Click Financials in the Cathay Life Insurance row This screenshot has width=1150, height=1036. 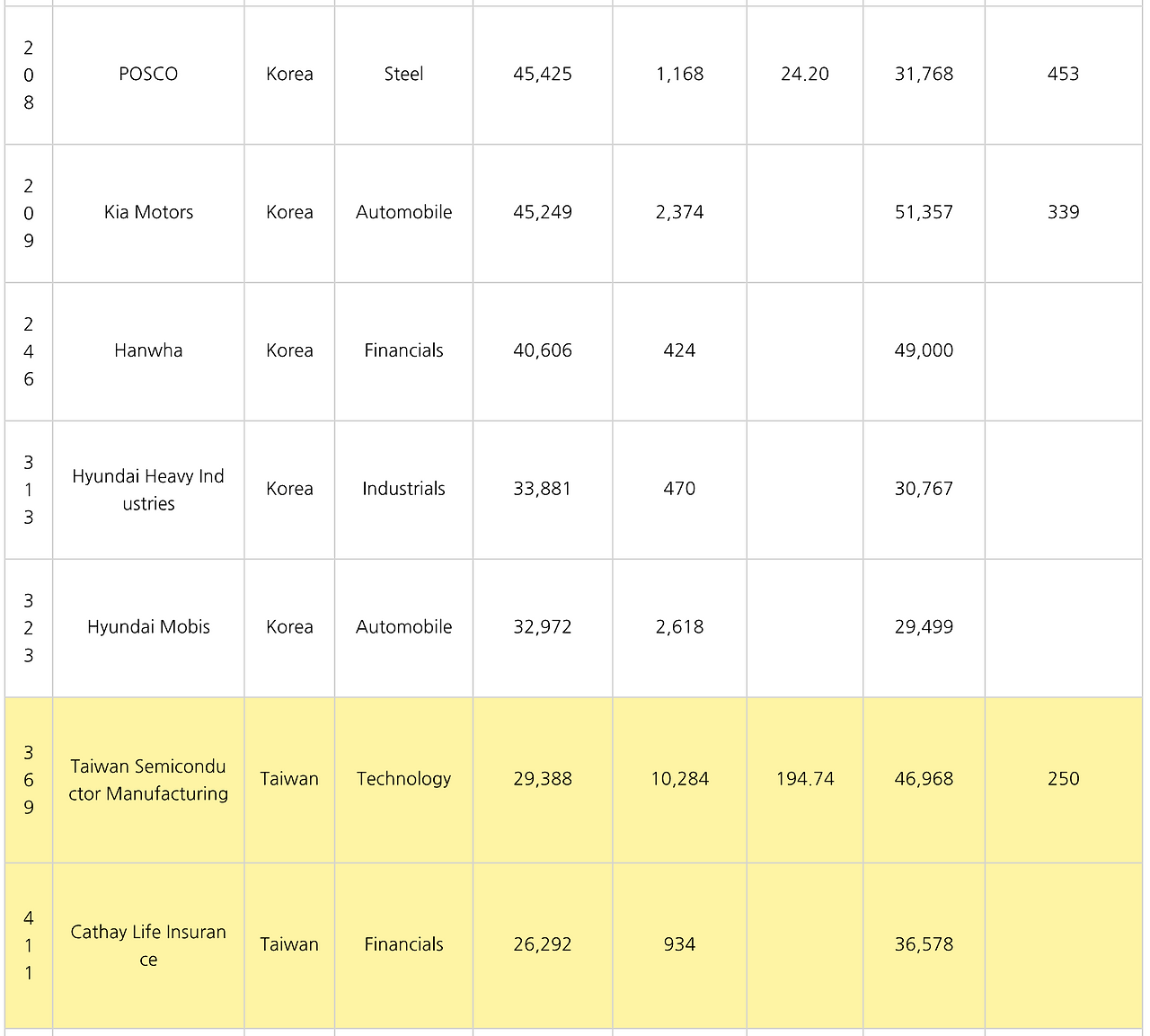(x=403, y=945)
